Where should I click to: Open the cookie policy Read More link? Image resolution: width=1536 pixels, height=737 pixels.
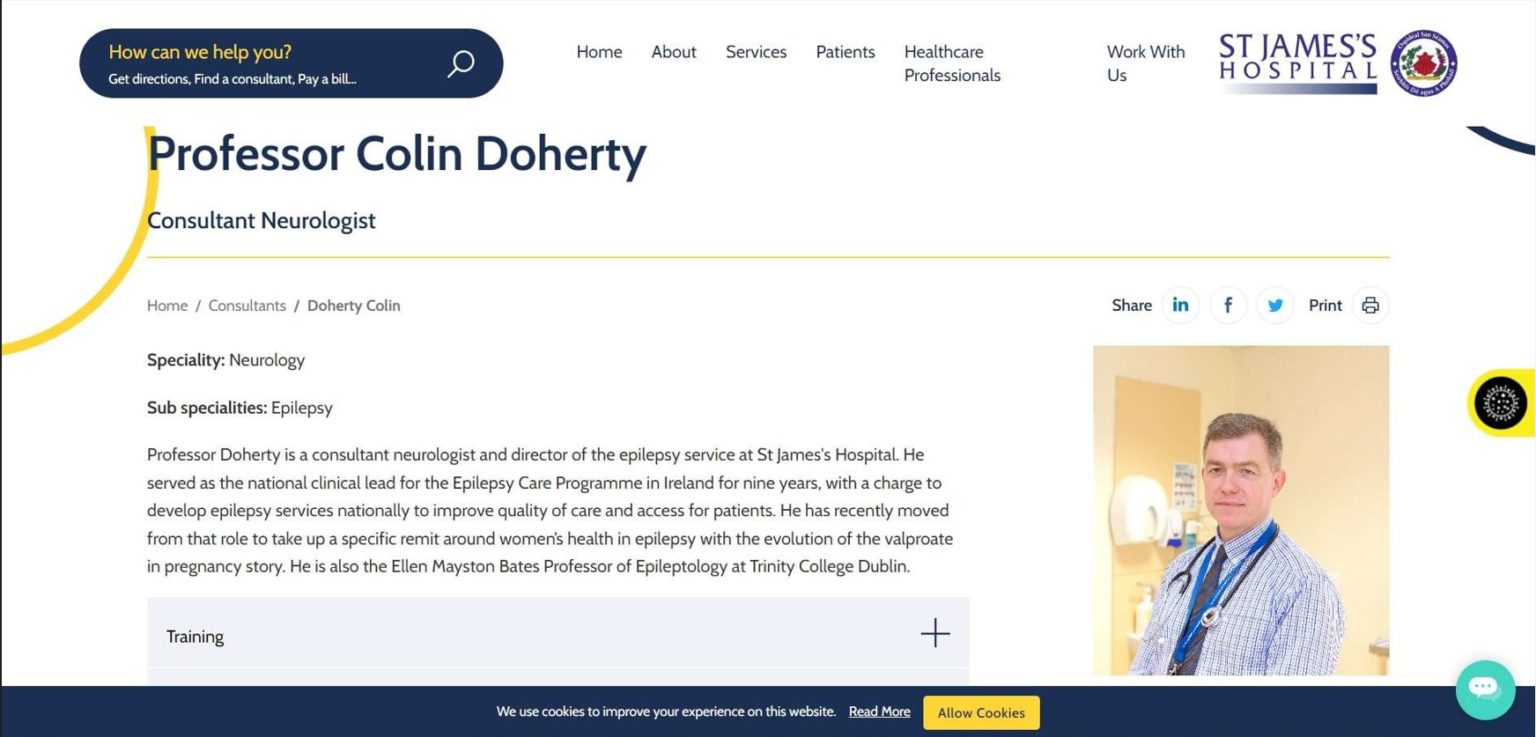[879, 711]
